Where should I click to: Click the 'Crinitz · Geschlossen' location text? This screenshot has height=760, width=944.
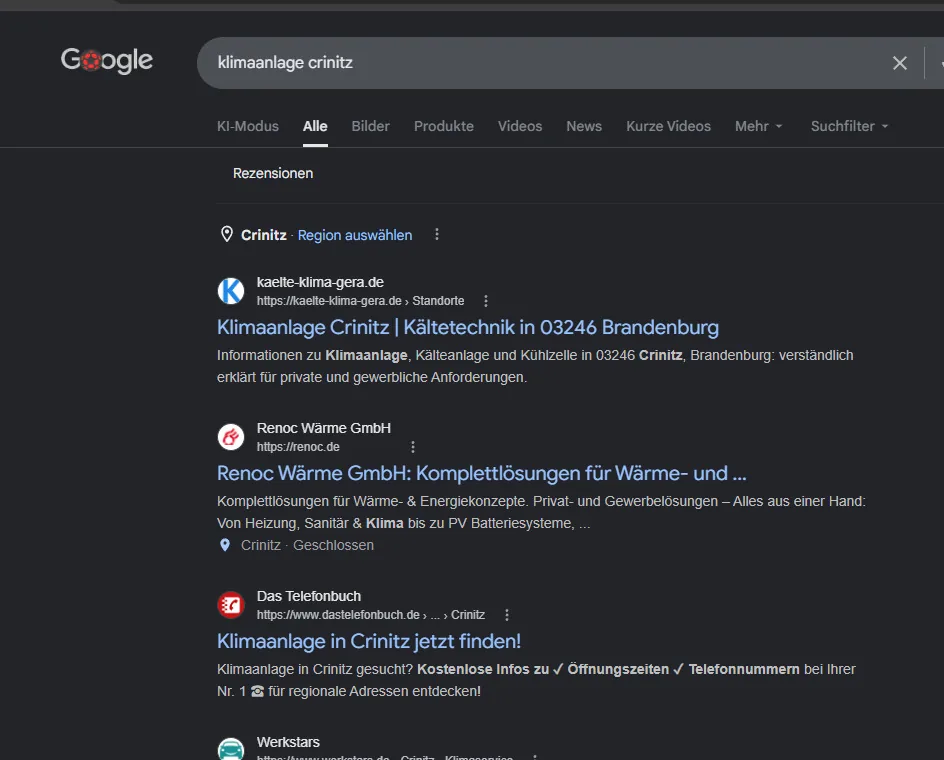pos(307,545)
